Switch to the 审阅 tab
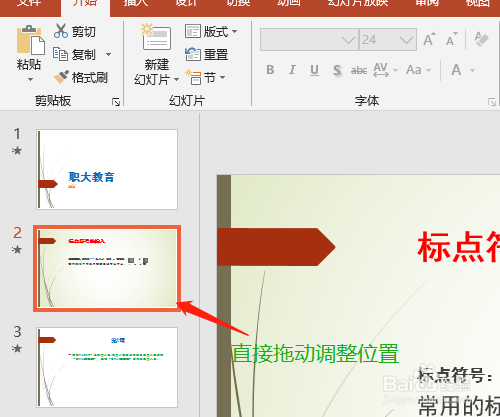 (x=427, y=3)
